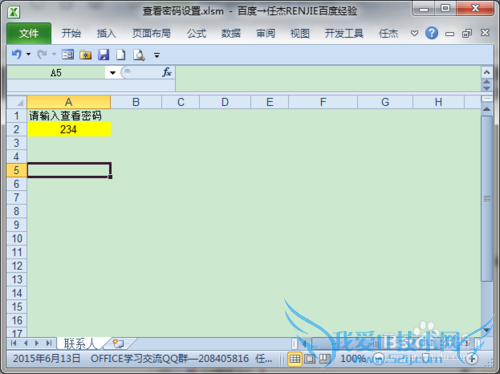Go to next sheet navigation arrow

37,343
